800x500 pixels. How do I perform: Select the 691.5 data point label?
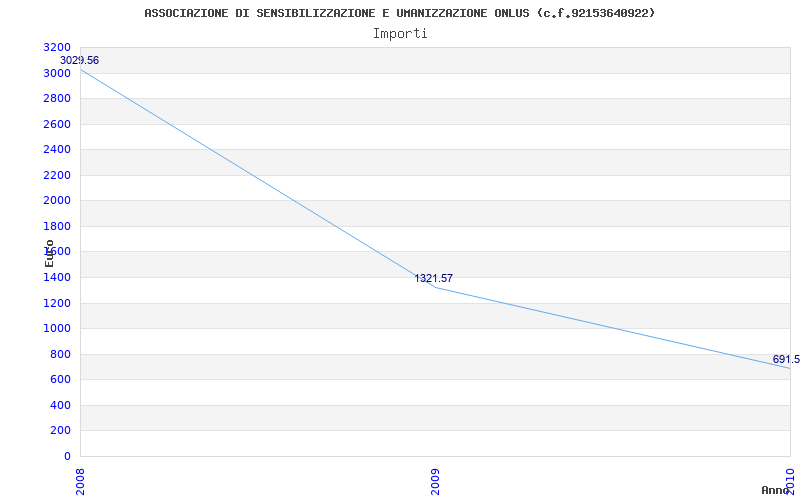point(786,360)
